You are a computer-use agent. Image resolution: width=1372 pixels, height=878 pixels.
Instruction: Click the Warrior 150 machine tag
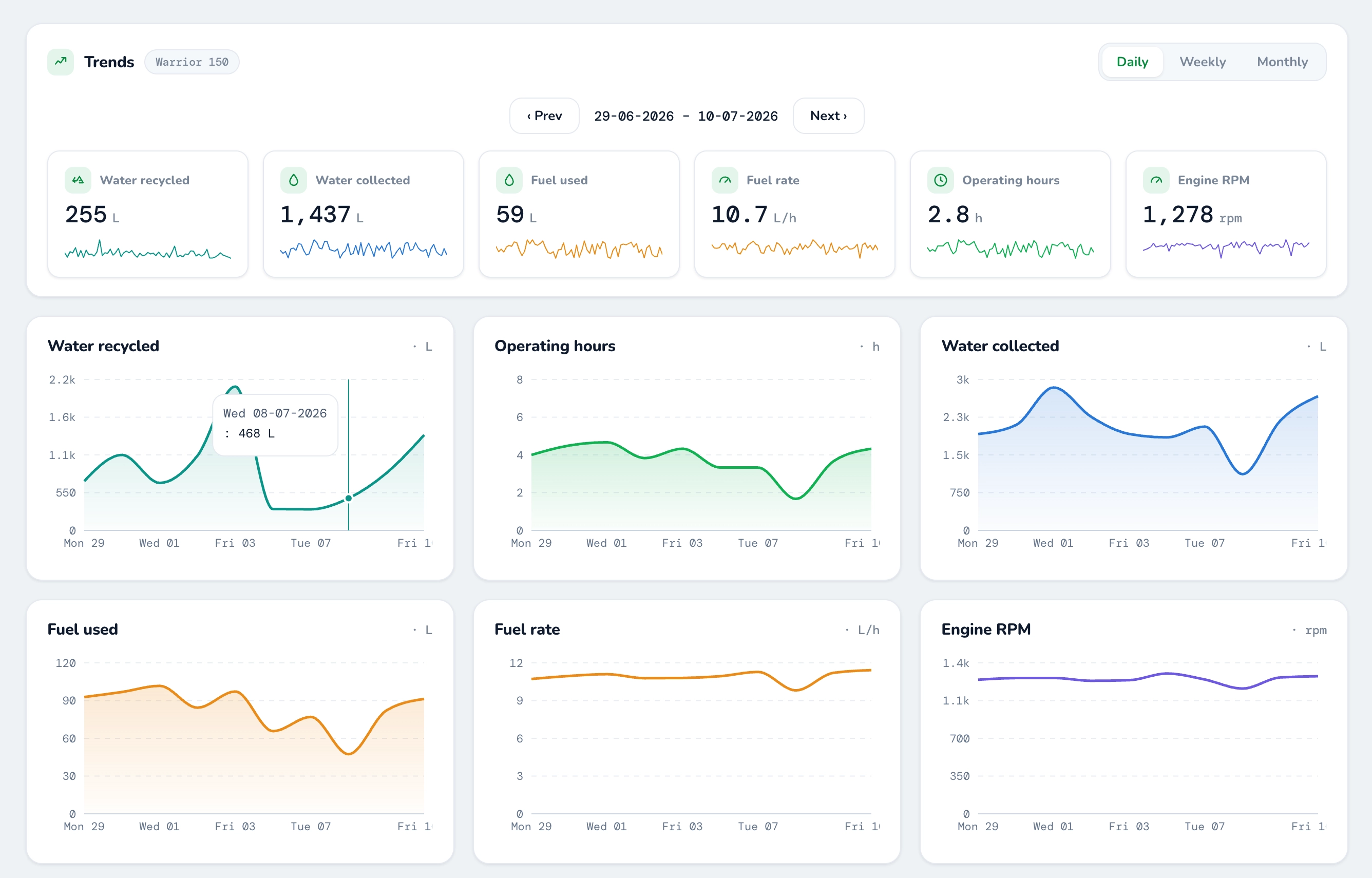192,62
